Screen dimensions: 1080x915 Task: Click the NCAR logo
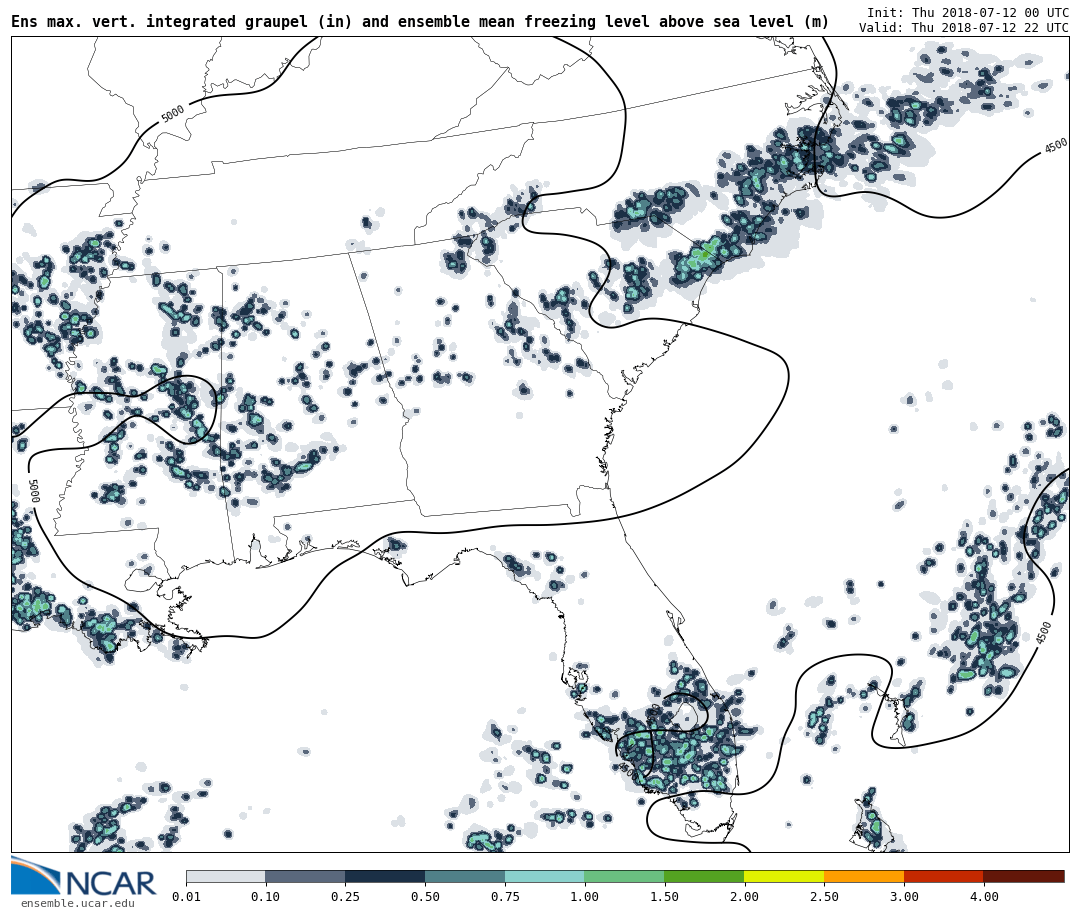84,878
